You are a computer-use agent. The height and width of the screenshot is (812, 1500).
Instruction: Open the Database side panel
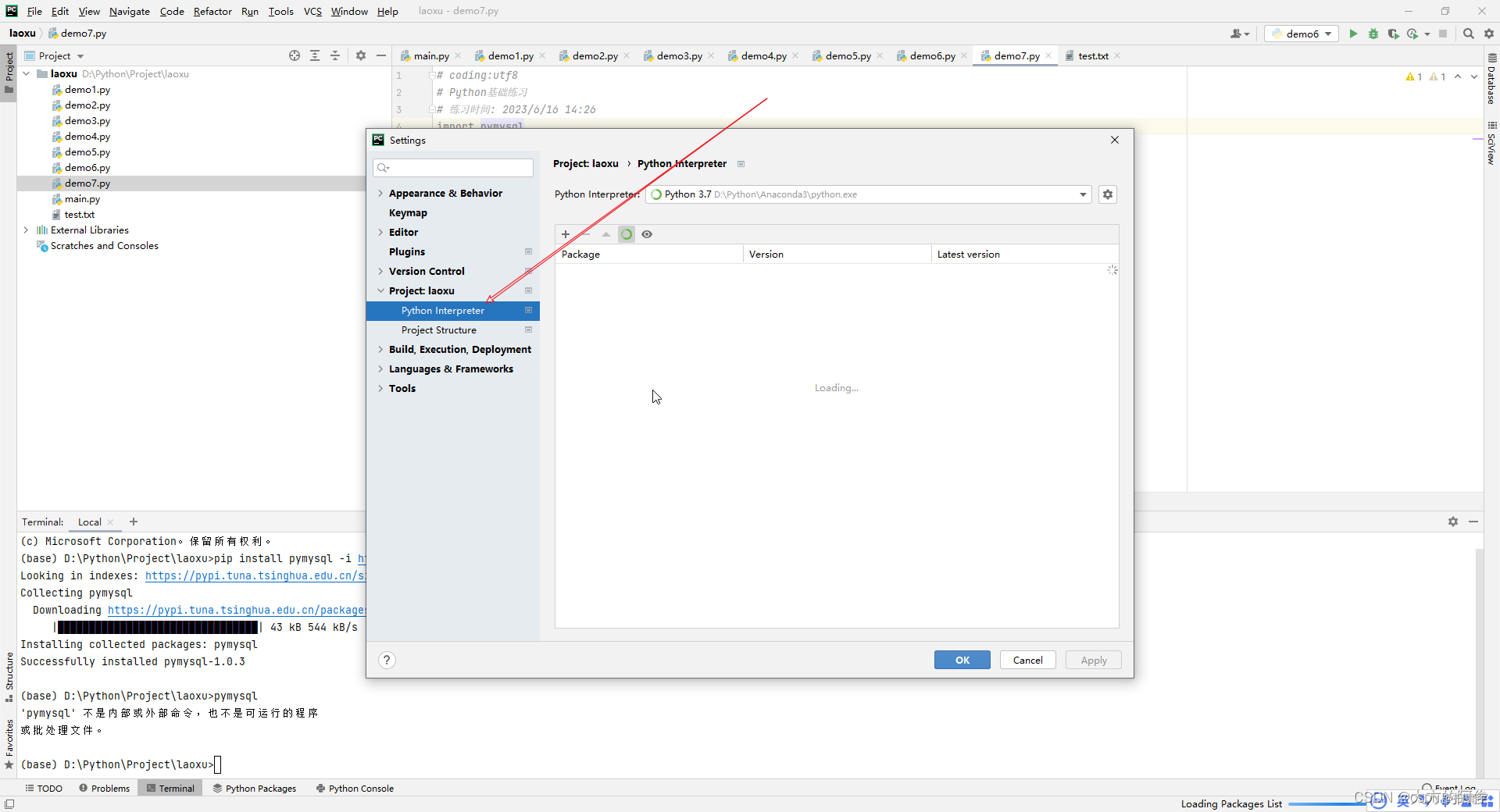pos(1491,80)
